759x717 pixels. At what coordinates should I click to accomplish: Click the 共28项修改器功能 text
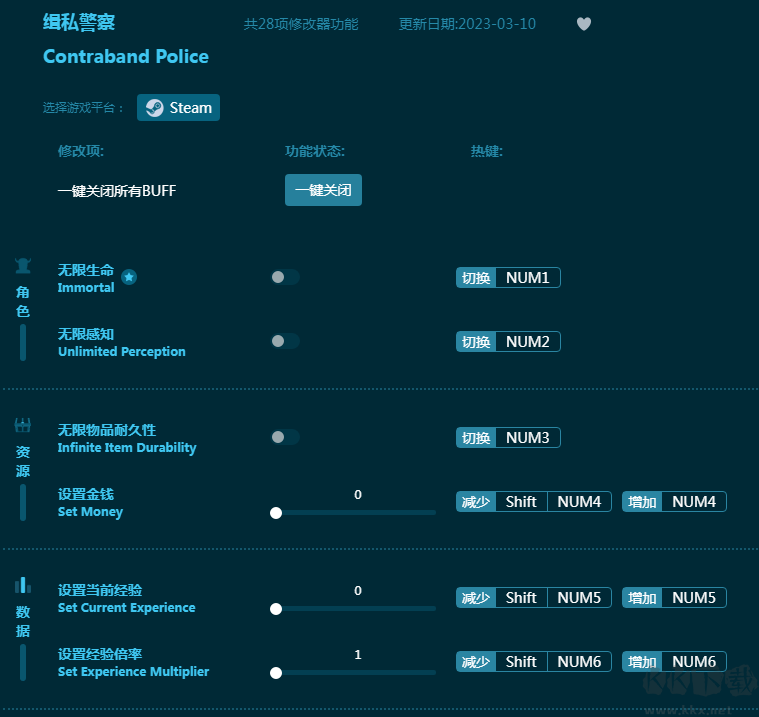pyautogui.click(x=301, y=24)
